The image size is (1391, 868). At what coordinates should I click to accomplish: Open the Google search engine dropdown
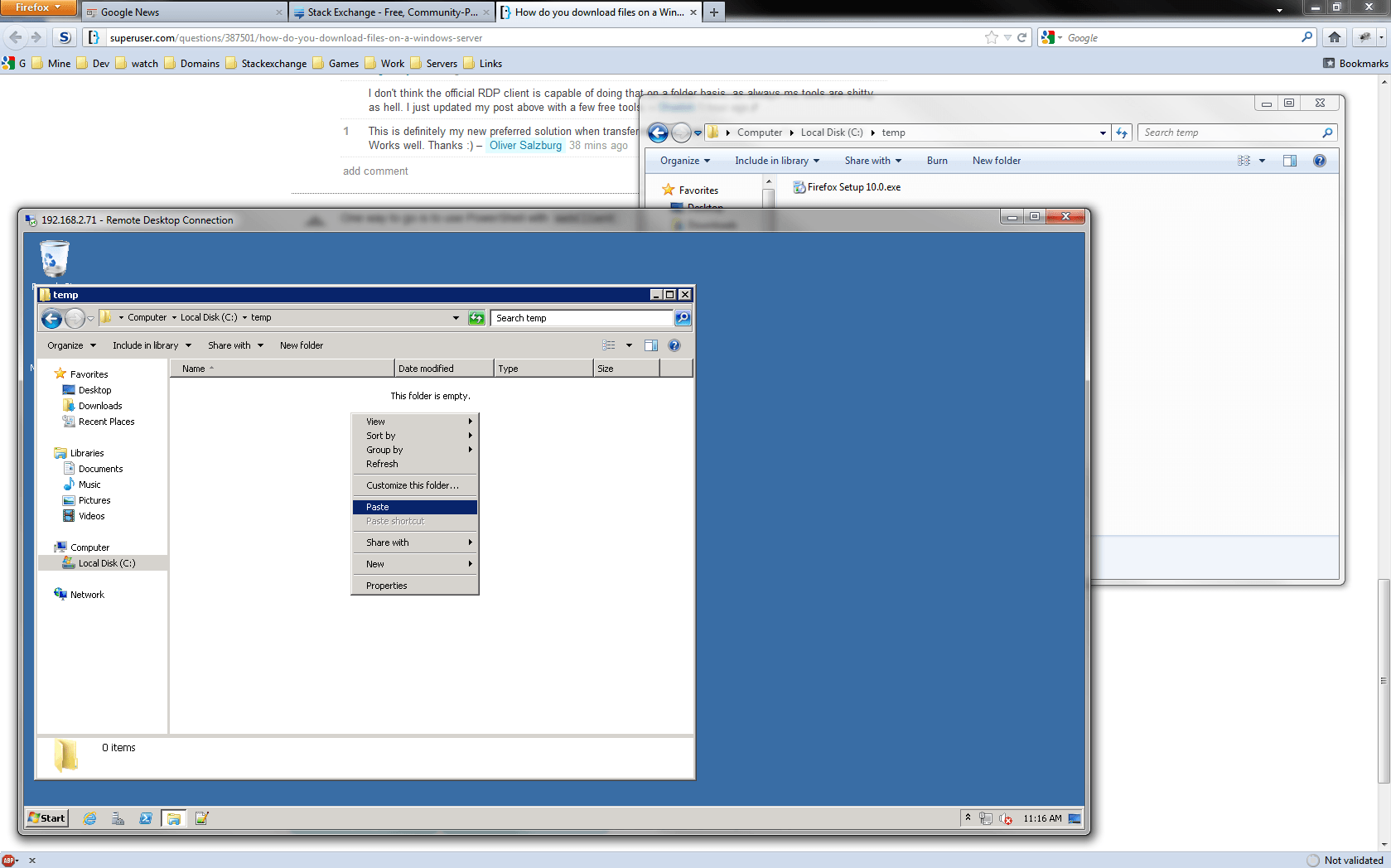1051,37
